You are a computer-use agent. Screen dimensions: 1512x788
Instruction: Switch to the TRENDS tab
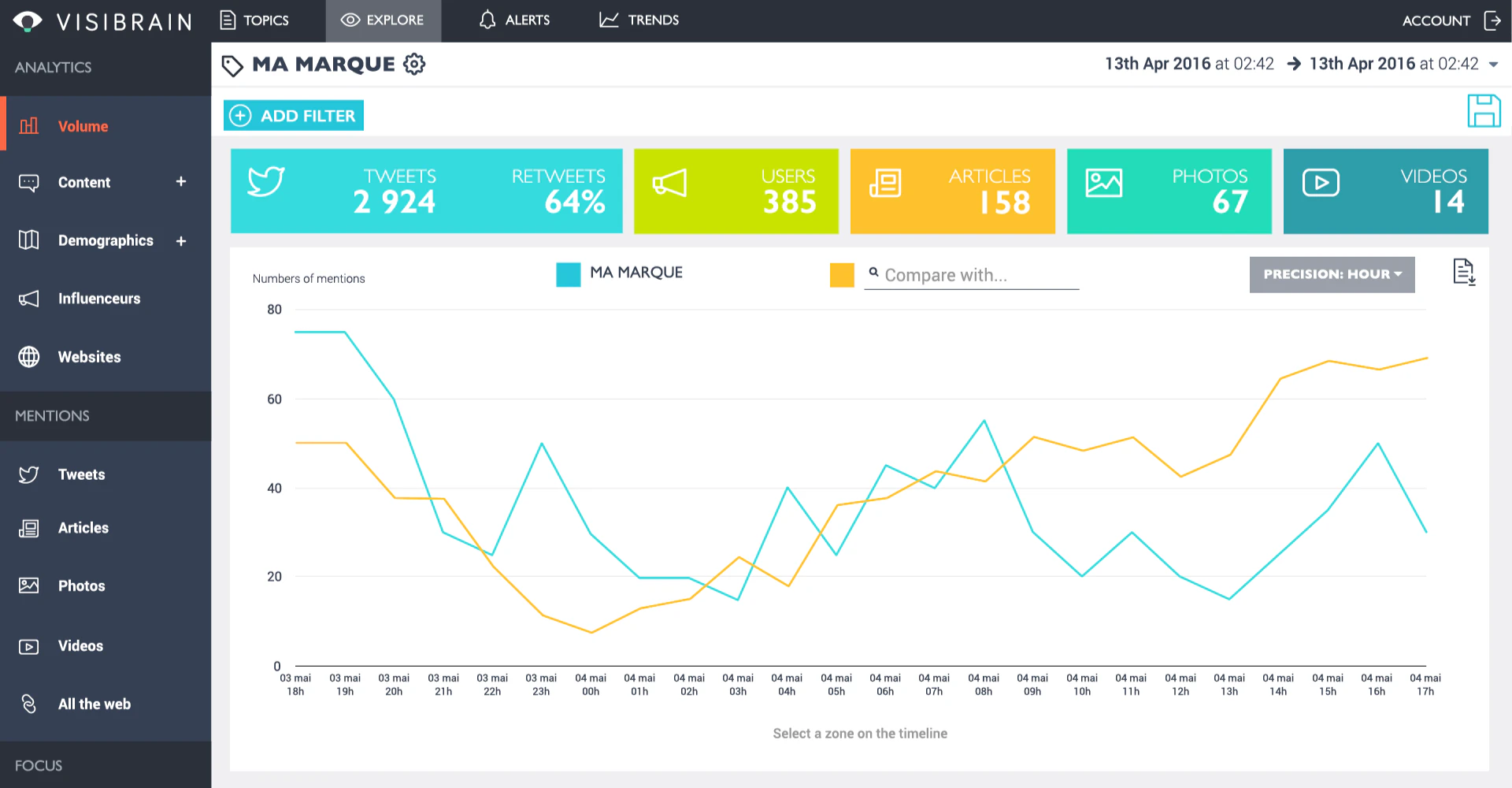[639, 20]
